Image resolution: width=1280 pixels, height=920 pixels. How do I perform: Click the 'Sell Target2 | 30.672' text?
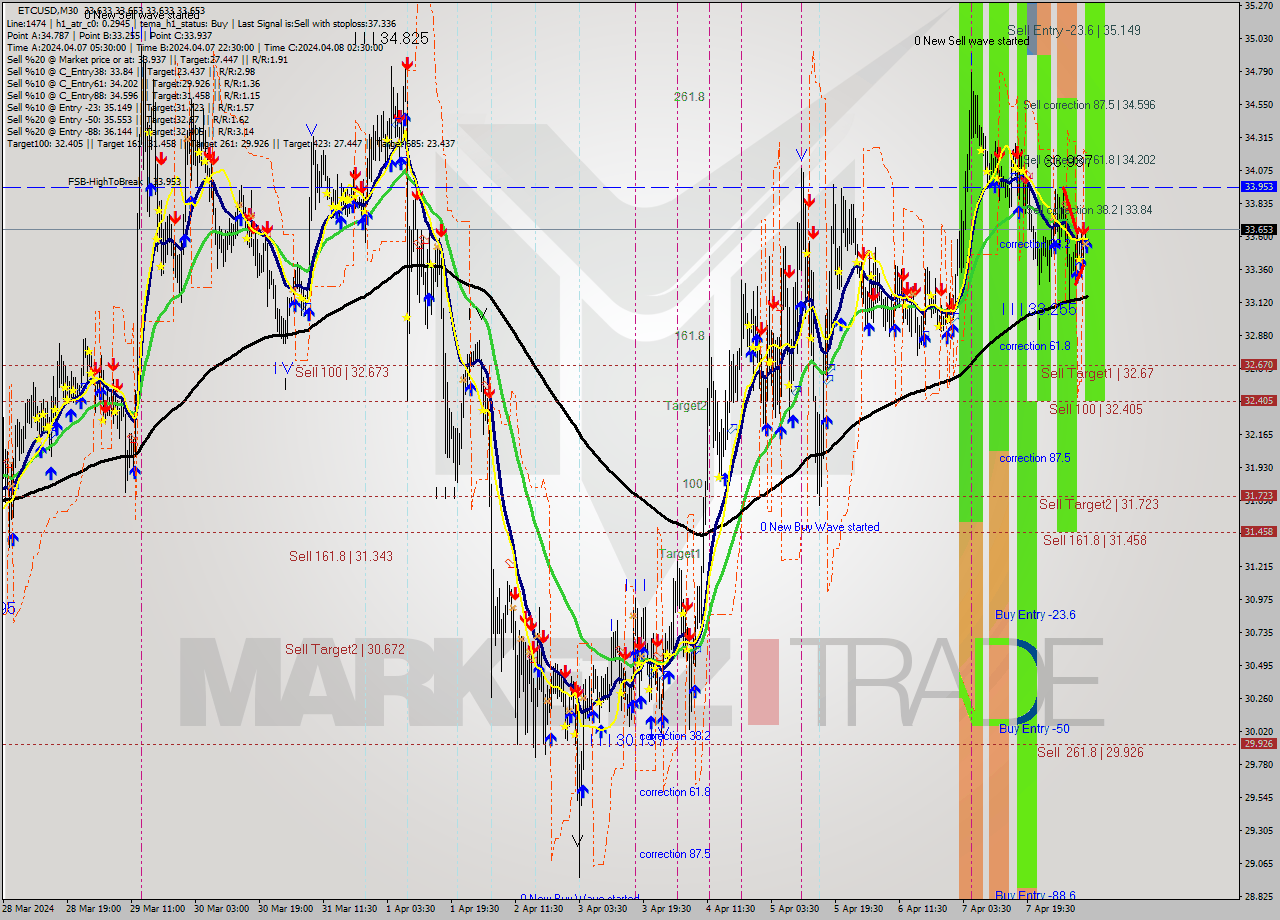[x=343, y=649]
